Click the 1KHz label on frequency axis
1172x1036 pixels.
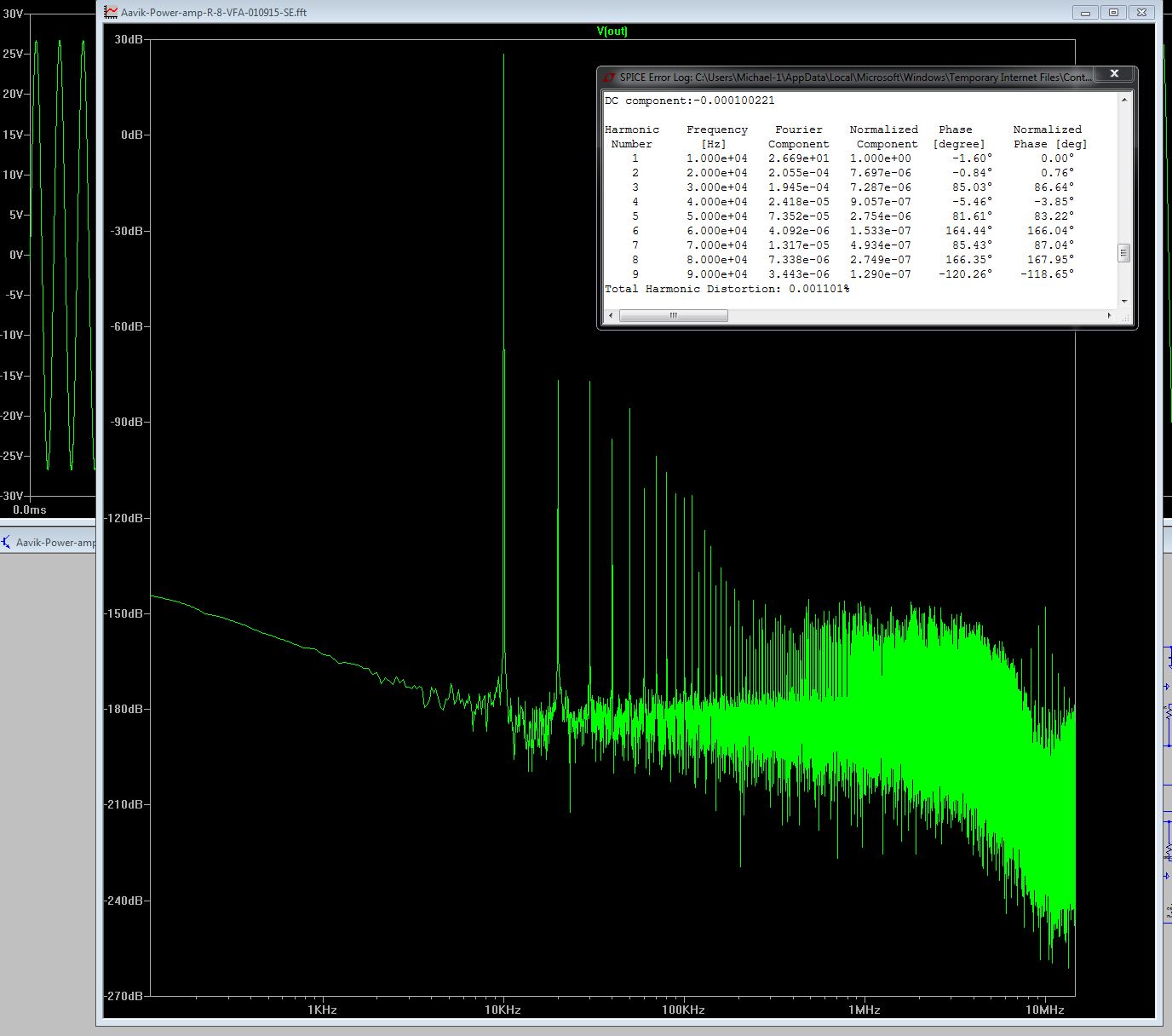coord(322,1010)
